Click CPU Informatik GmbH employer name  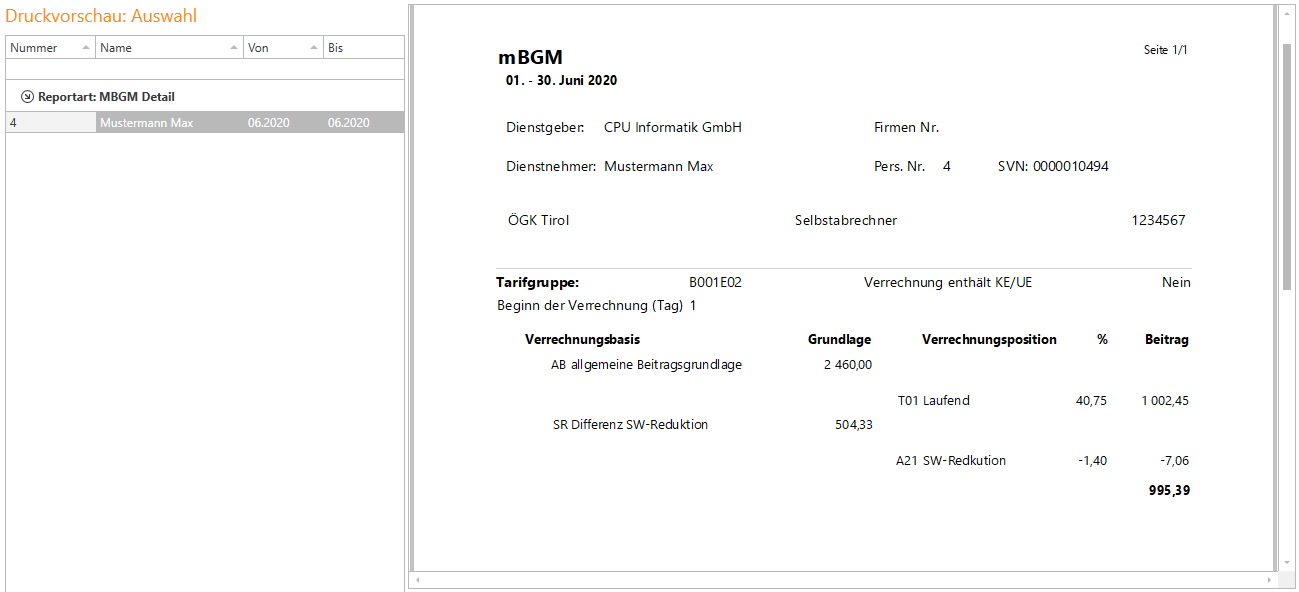tap(673, 128)
